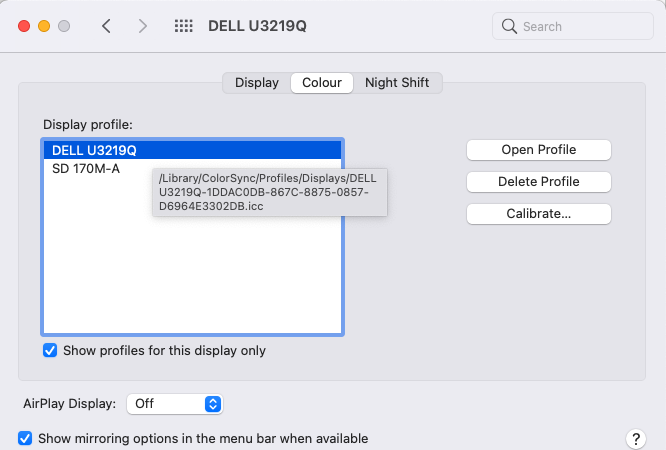Viewport: 666px width, 450px height.
Task: Show all preferences grid icon
Action: [184, 26]
